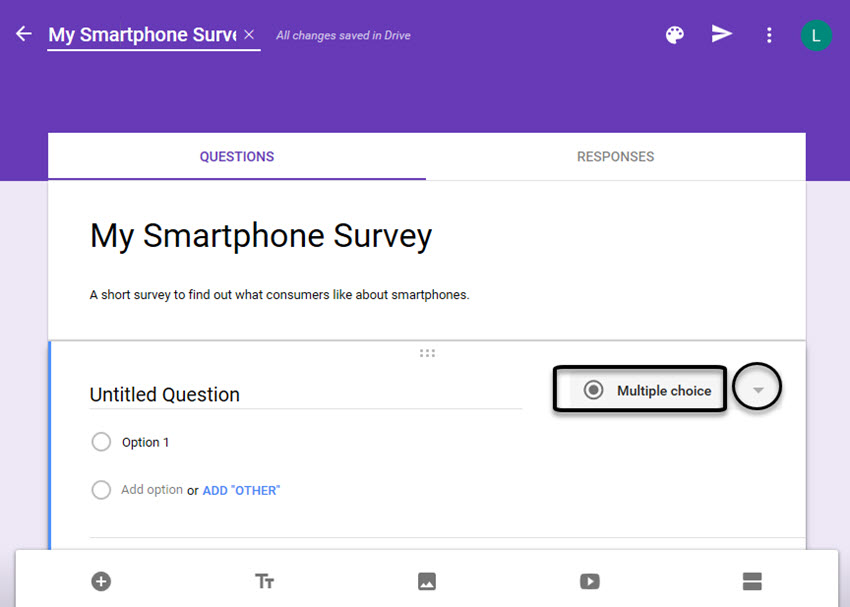
Task: Switch to the Responses tab
Action: 615,157
